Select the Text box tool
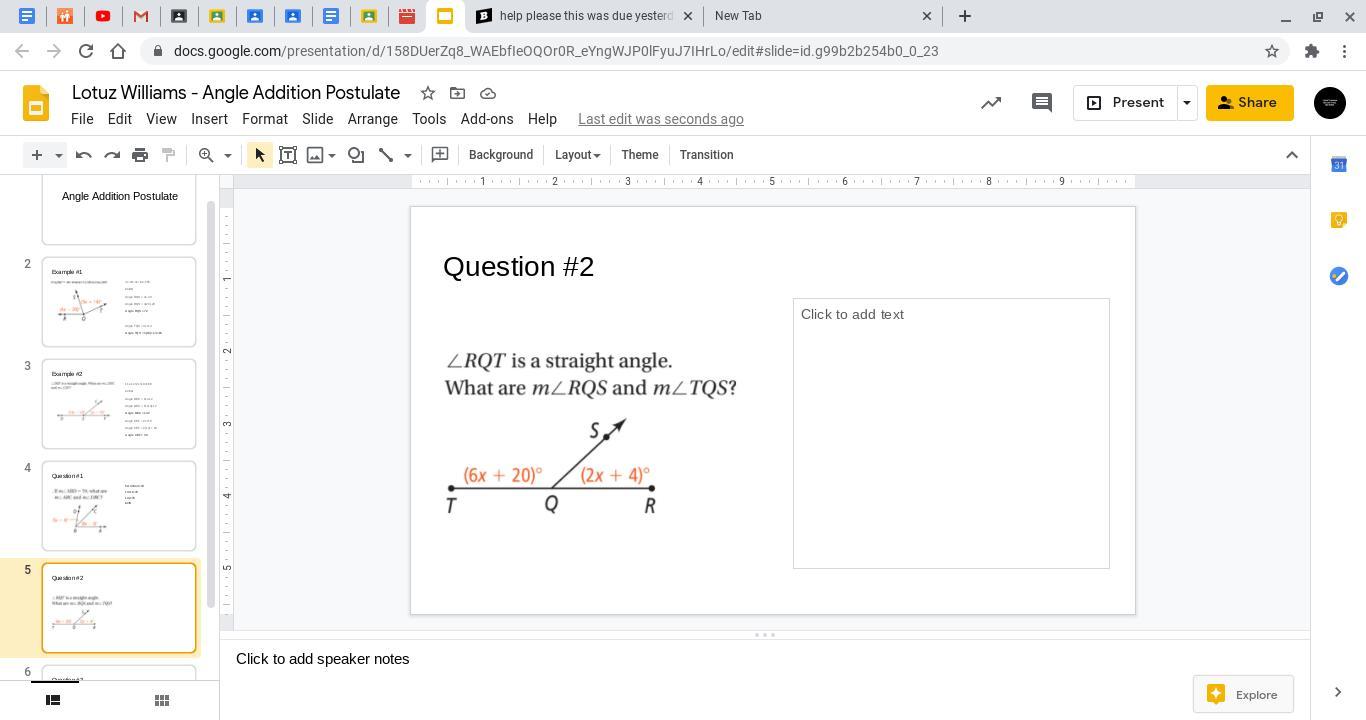This screenshot has height=720, width=1366. 288,155
